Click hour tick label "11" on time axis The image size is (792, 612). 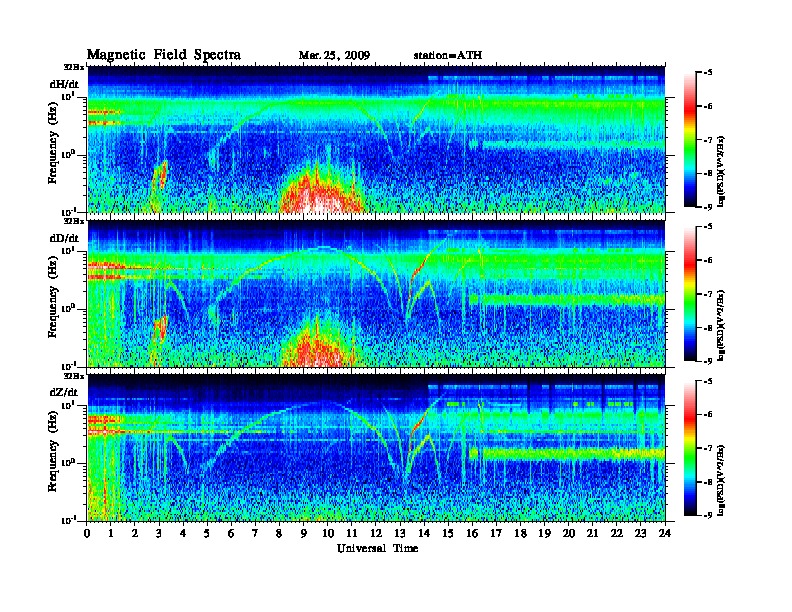pyautogui.click(x=352, y=534)
